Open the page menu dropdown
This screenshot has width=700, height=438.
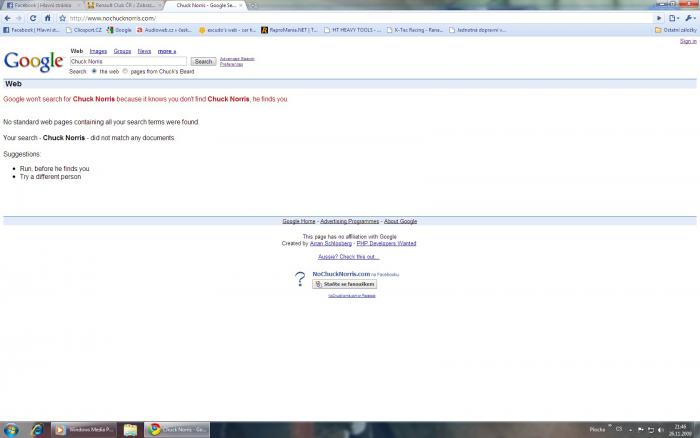click(x=675, y=18)
